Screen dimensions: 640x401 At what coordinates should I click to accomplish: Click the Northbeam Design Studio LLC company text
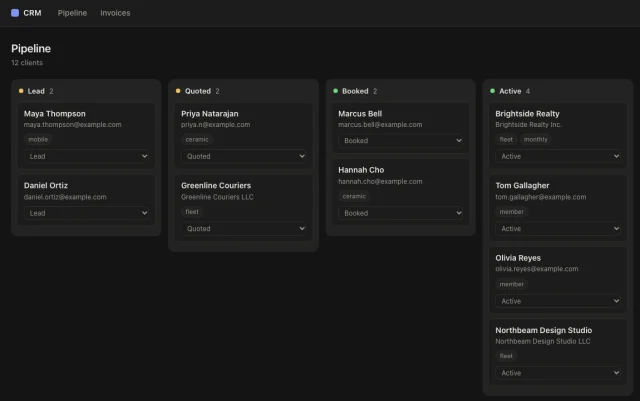click(543, 341)
